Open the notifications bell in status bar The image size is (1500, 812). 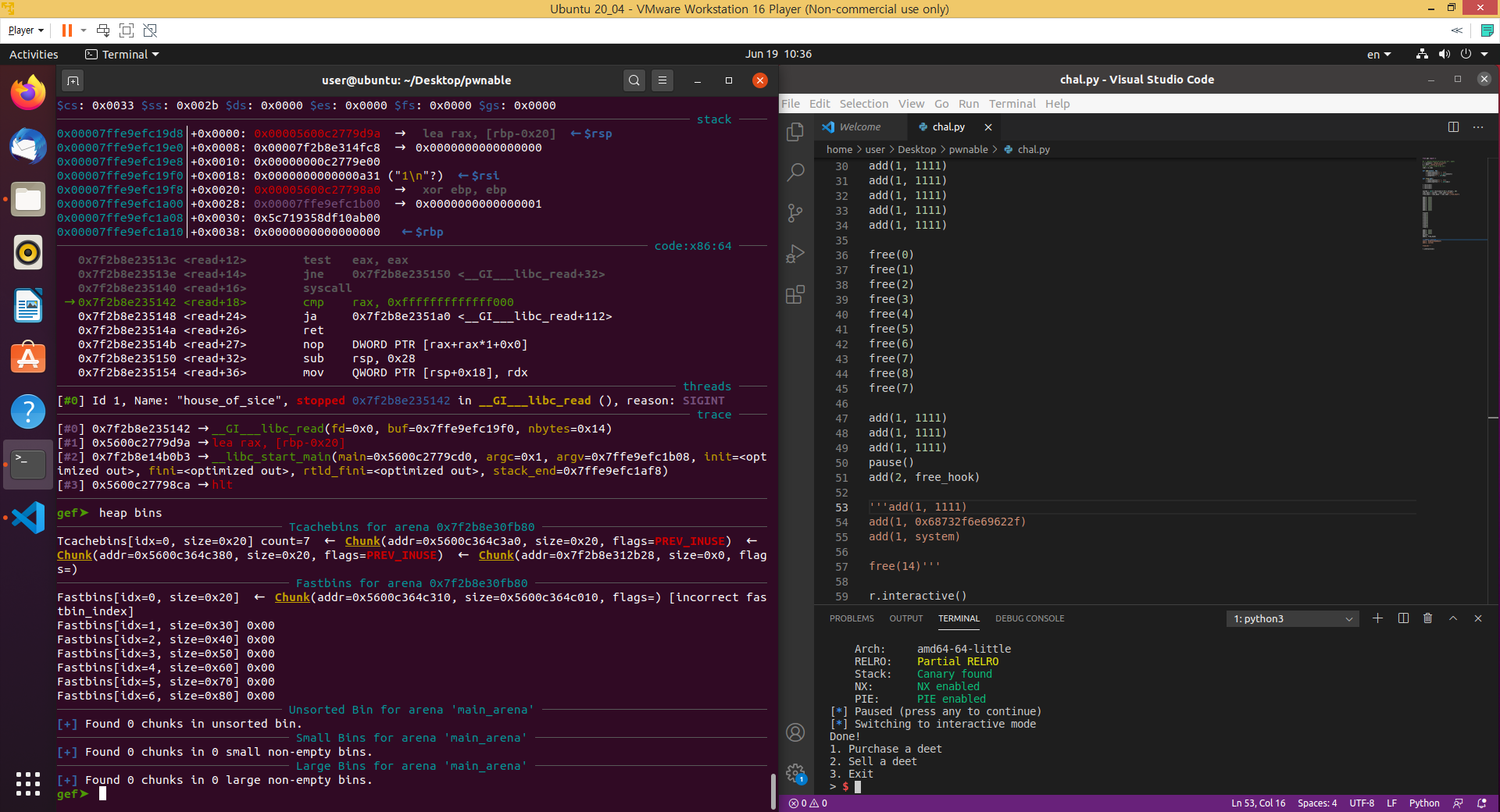coord(1482,803)
